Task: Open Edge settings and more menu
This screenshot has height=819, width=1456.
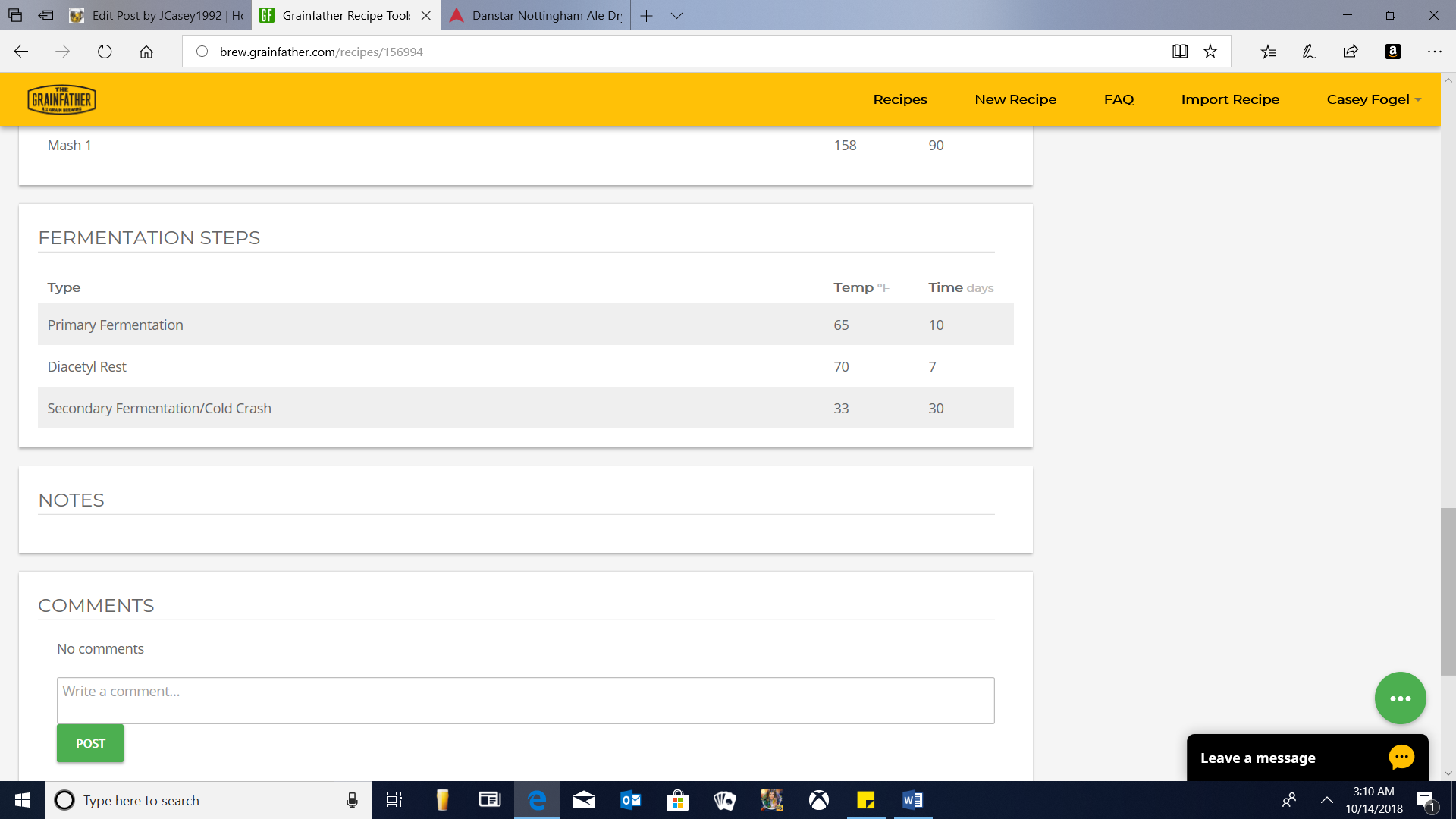Action: pos(1435,52)
